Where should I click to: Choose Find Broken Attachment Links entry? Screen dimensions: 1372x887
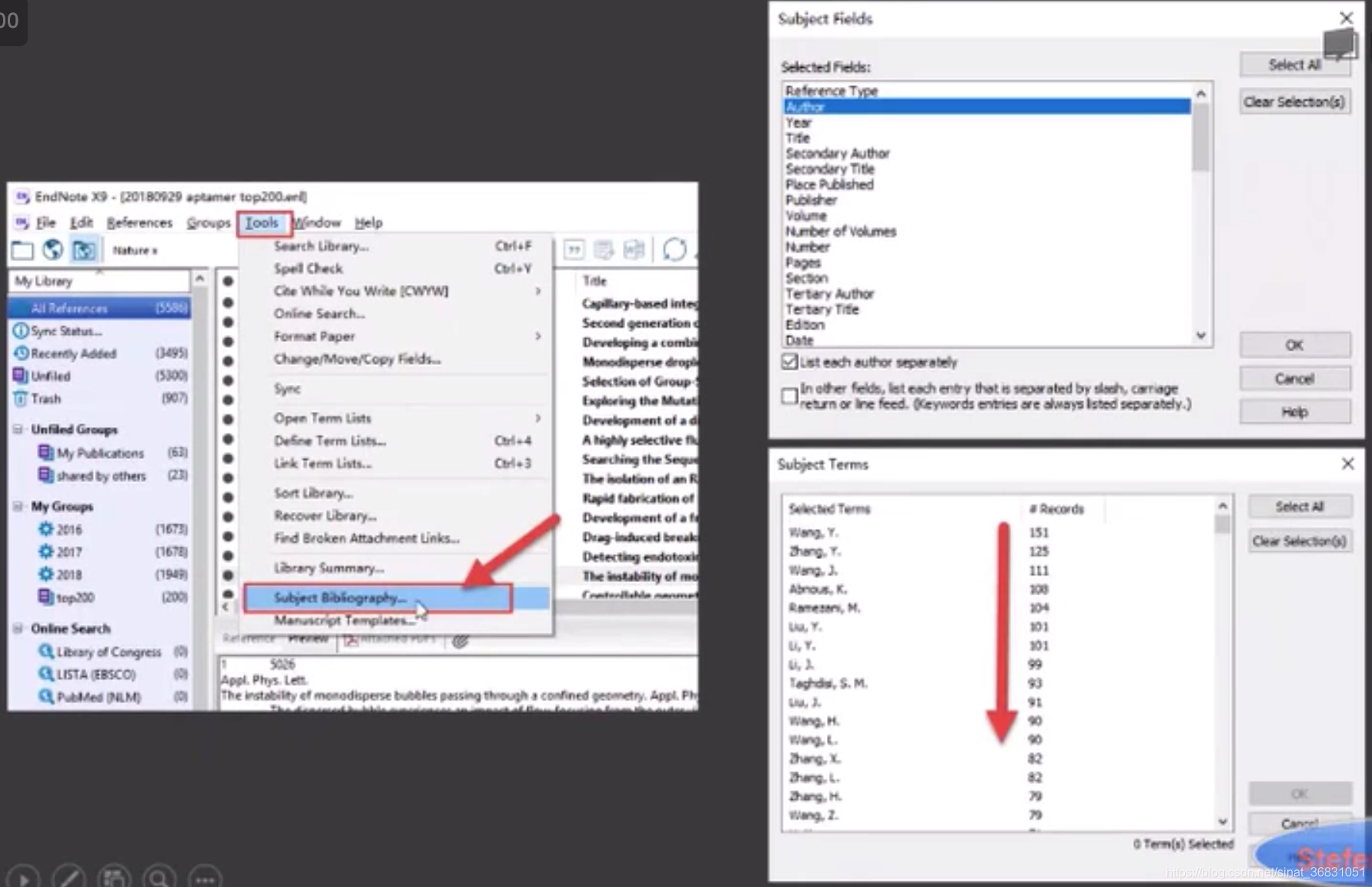click(366, 538)
